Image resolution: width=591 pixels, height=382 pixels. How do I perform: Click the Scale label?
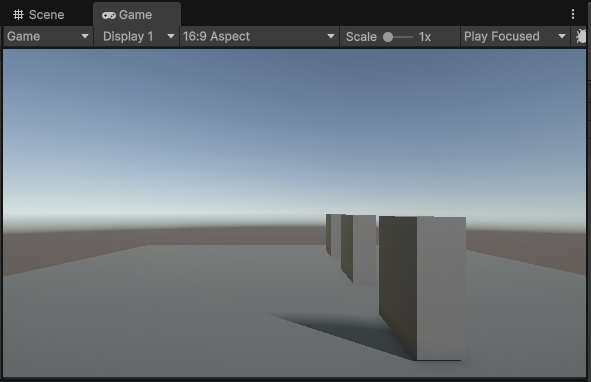tap(361, 37)
